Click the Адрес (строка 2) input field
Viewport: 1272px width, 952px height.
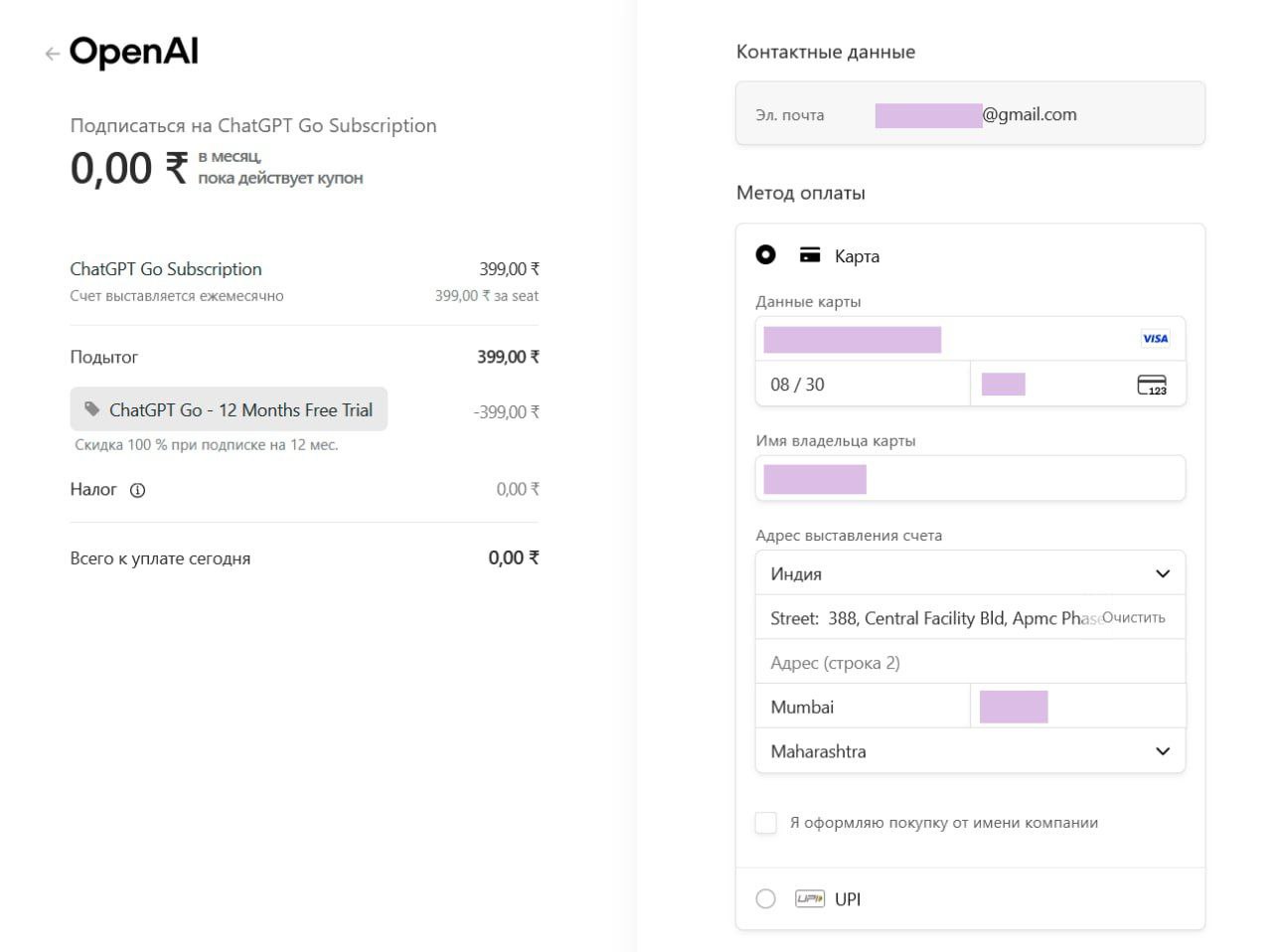pyautogui.click(x=970, y=663)
